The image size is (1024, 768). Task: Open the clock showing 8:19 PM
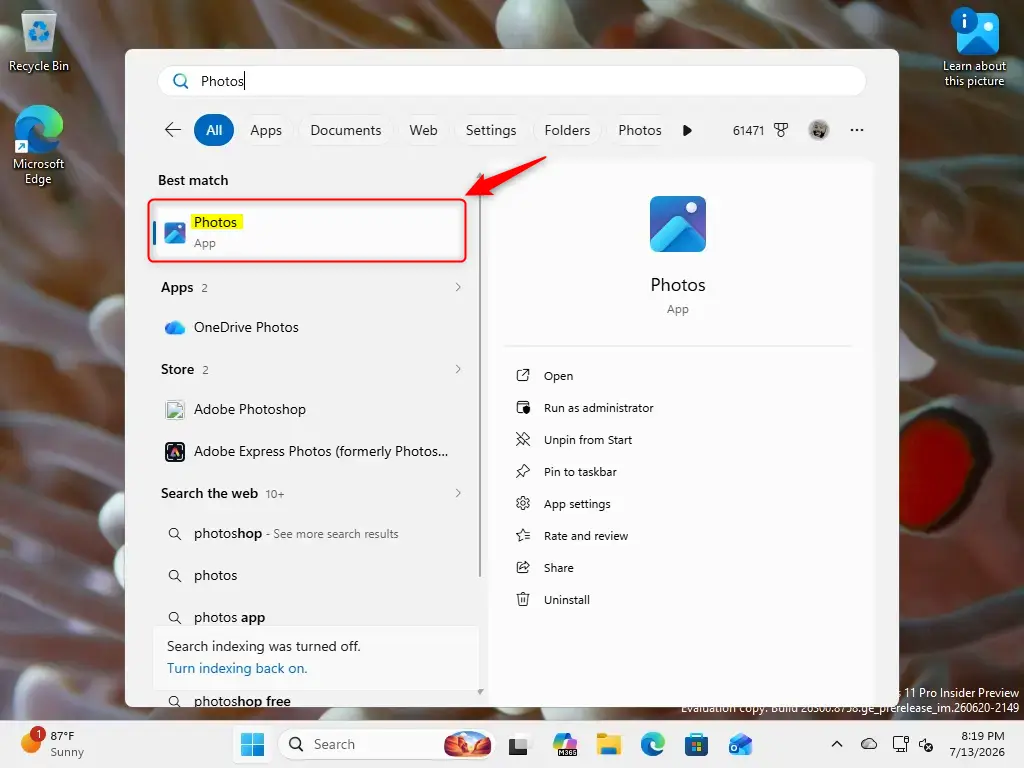pos(977,744)
